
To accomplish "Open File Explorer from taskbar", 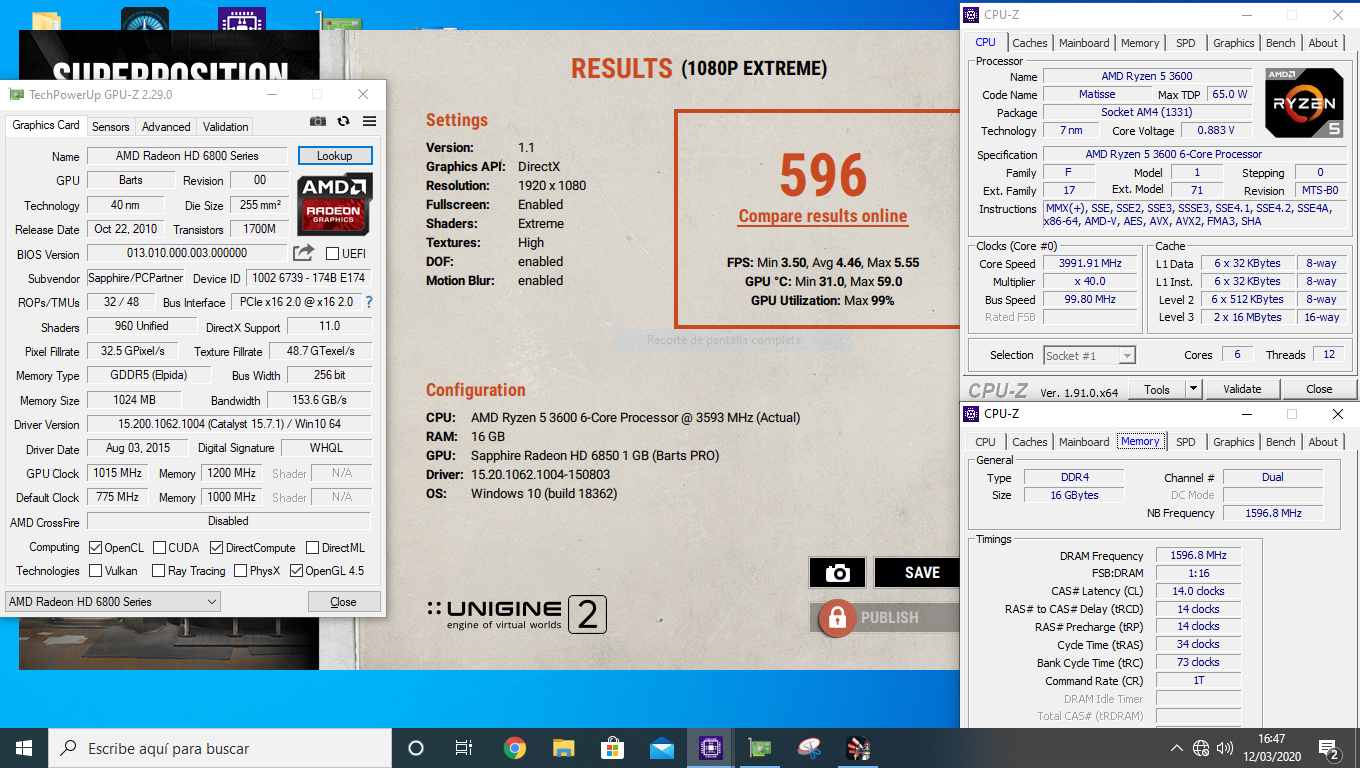I will click(564, 748).
